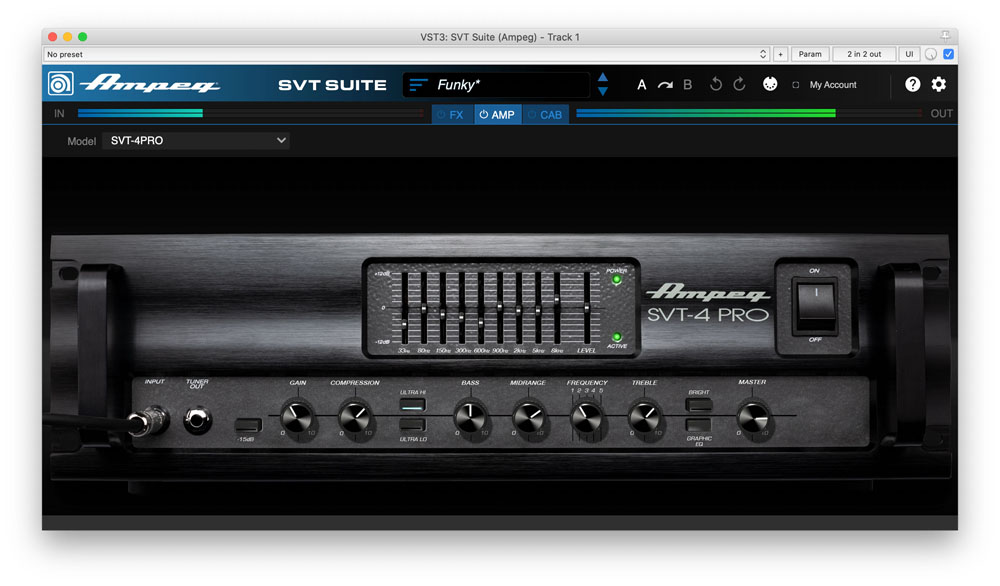Open the preset list icon beside Funky*
This screenshot has width=1000, height=586.
point(417,85)
